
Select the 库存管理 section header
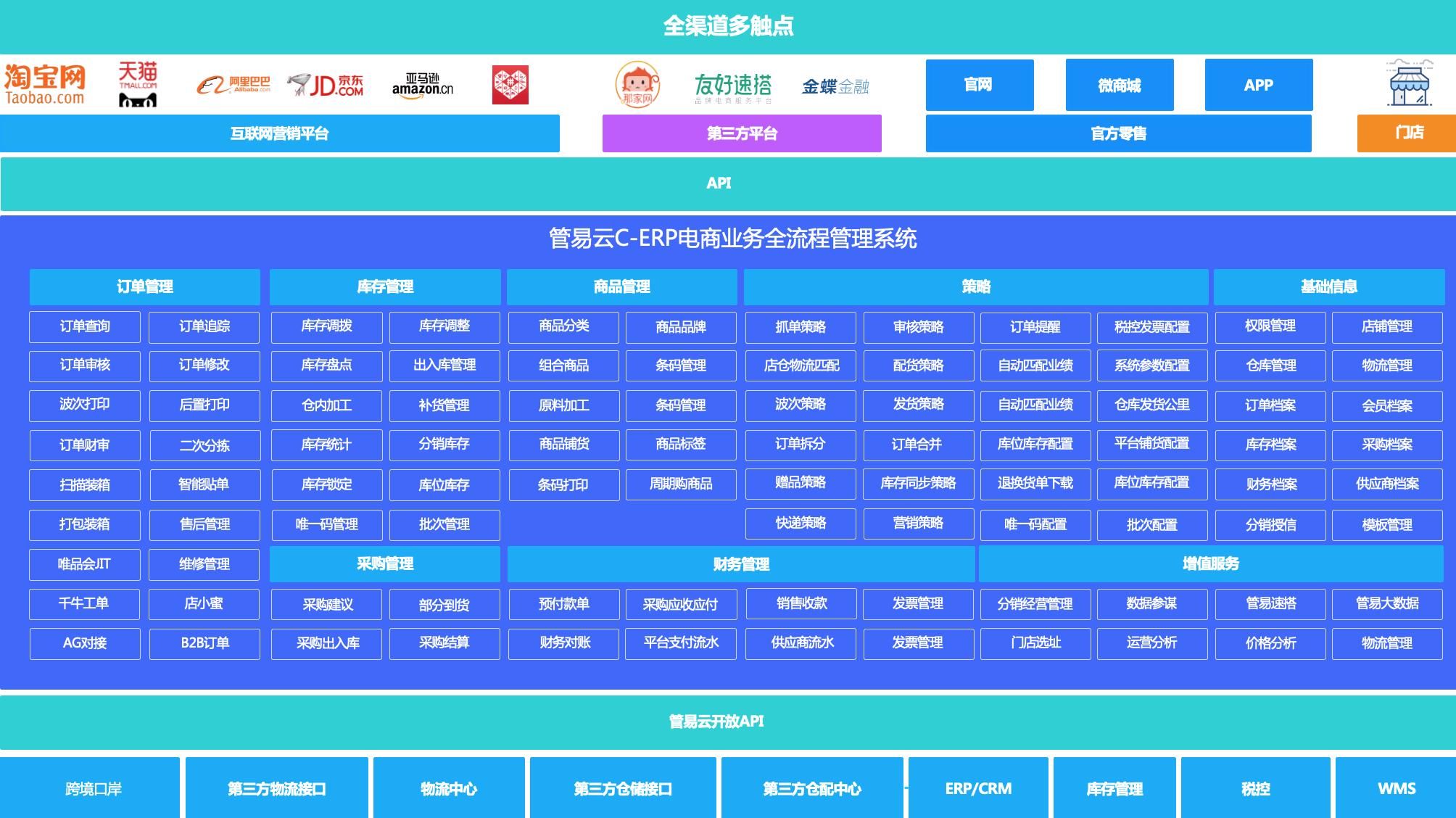click(385, 286)
